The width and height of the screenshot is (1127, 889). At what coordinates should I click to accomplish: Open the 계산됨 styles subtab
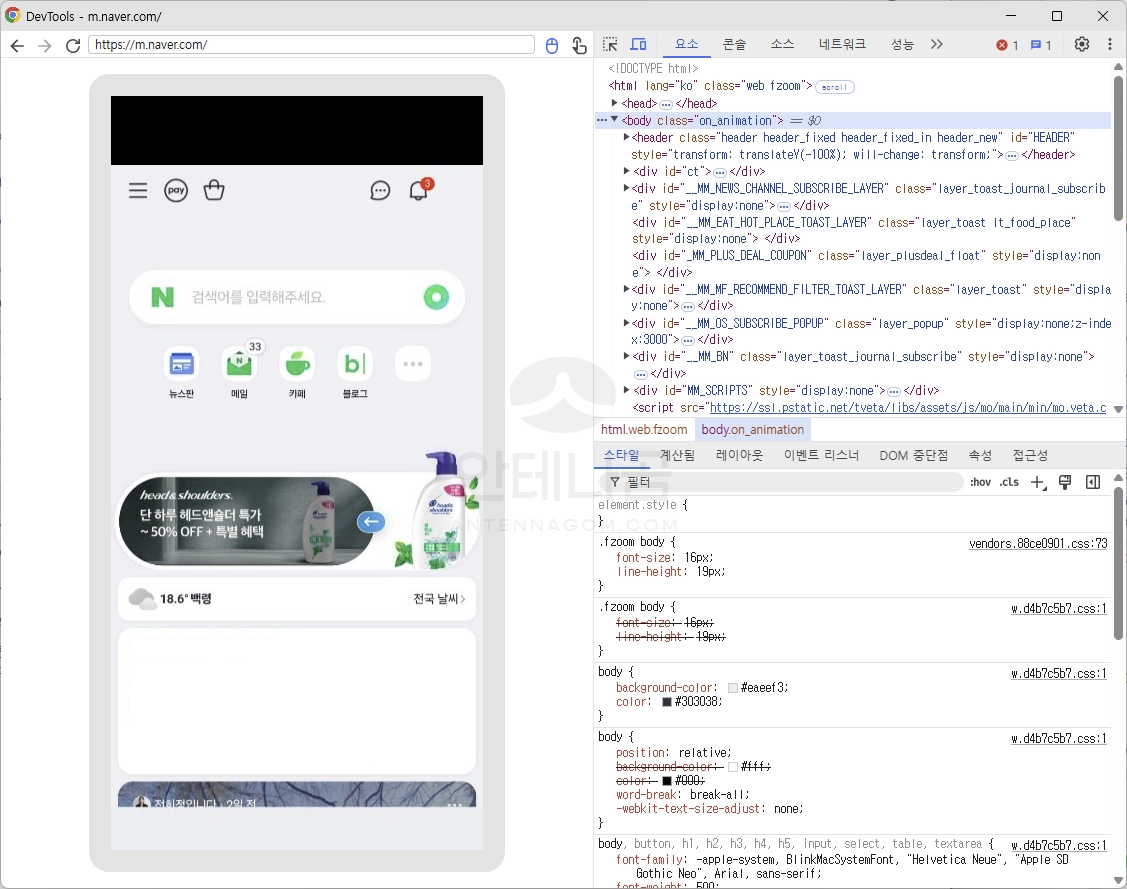click(677, 455)
